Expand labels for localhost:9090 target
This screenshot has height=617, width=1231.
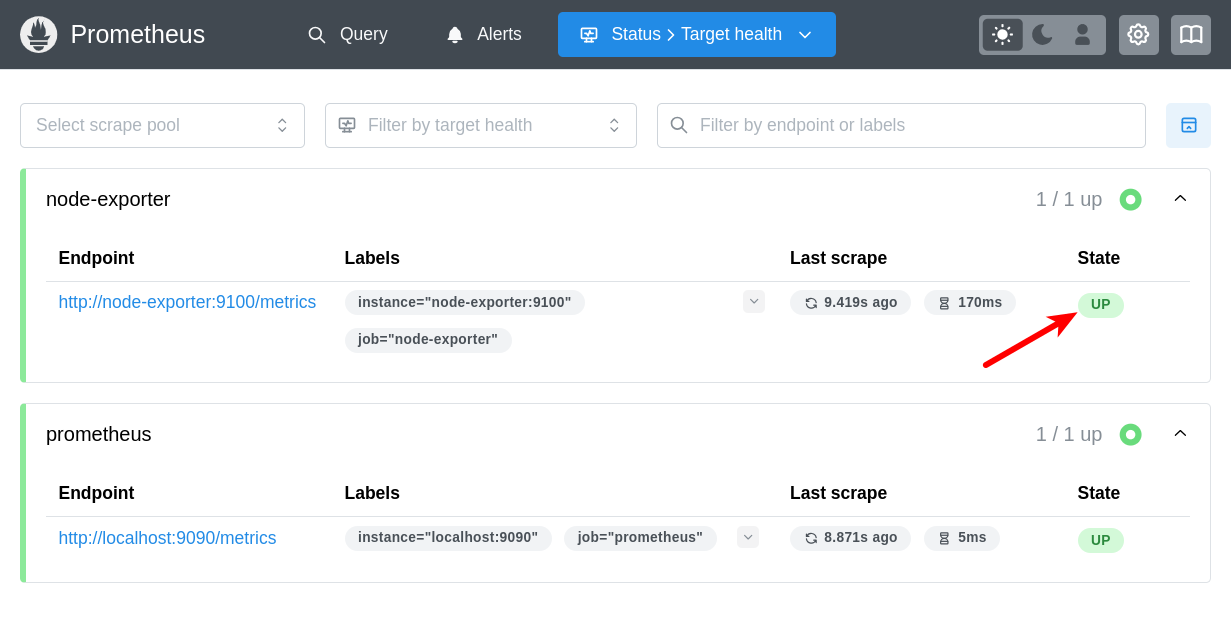[748, 537]
